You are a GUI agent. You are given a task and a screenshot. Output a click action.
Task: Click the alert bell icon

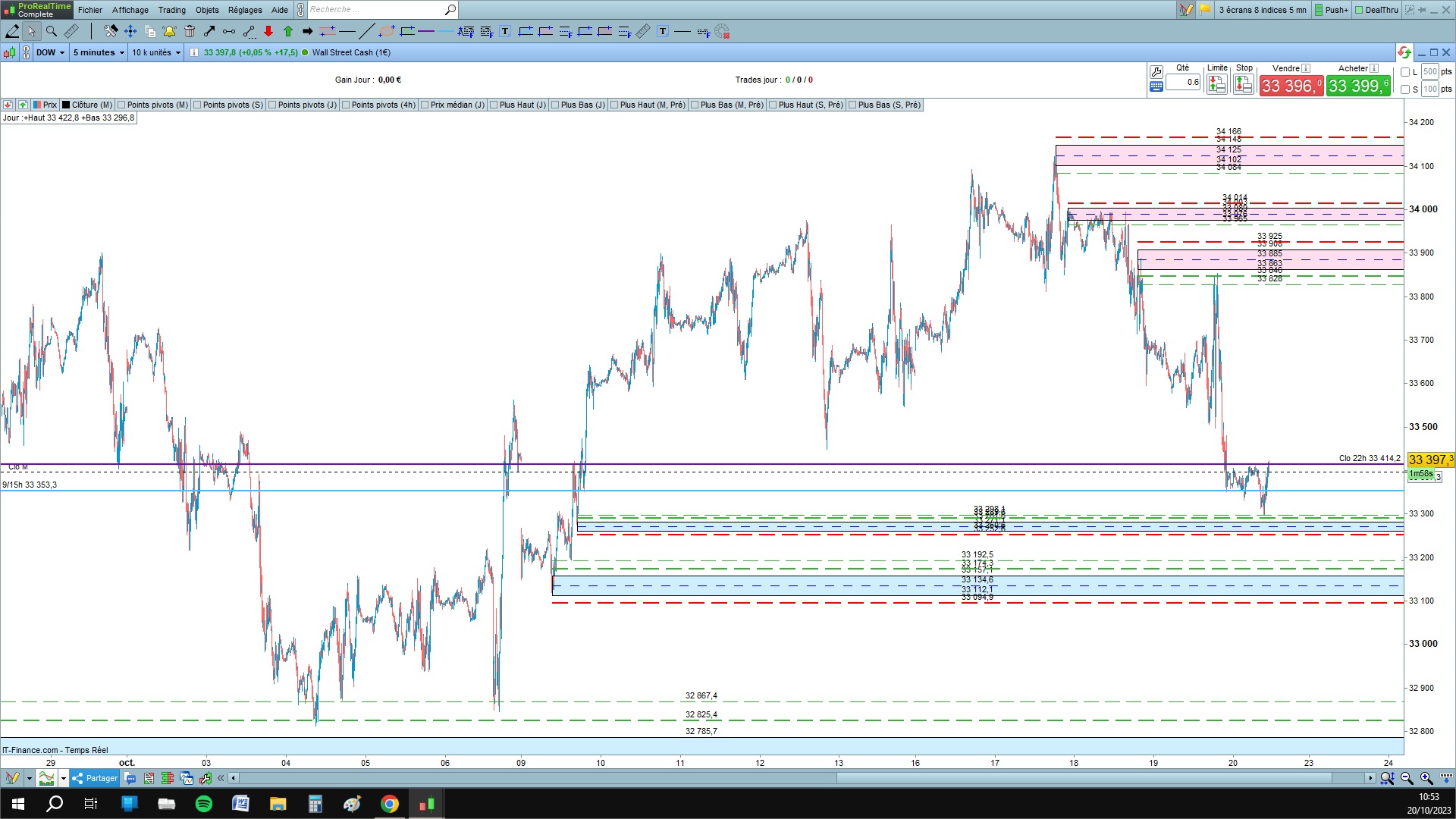[x=169, y=31]
